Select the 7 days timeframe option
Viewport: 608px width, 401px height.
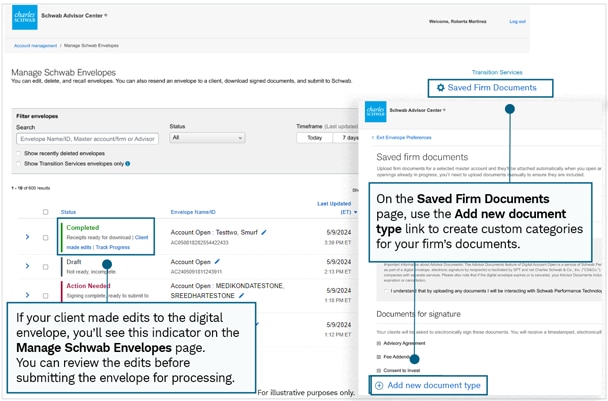coord(347,138)
